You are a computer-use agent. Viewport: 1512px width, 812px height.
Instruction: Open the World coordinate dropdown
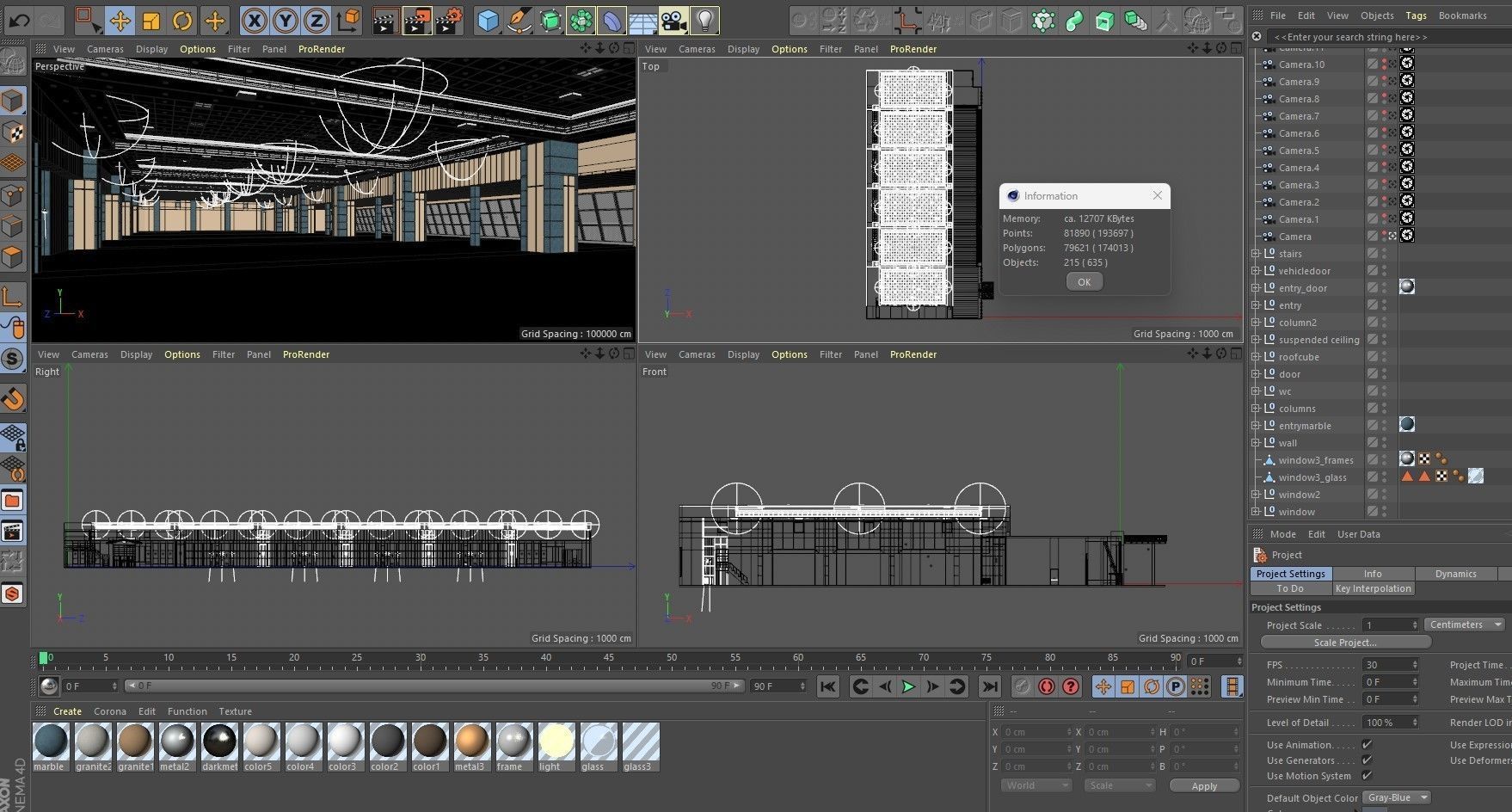coord(1036,785)
